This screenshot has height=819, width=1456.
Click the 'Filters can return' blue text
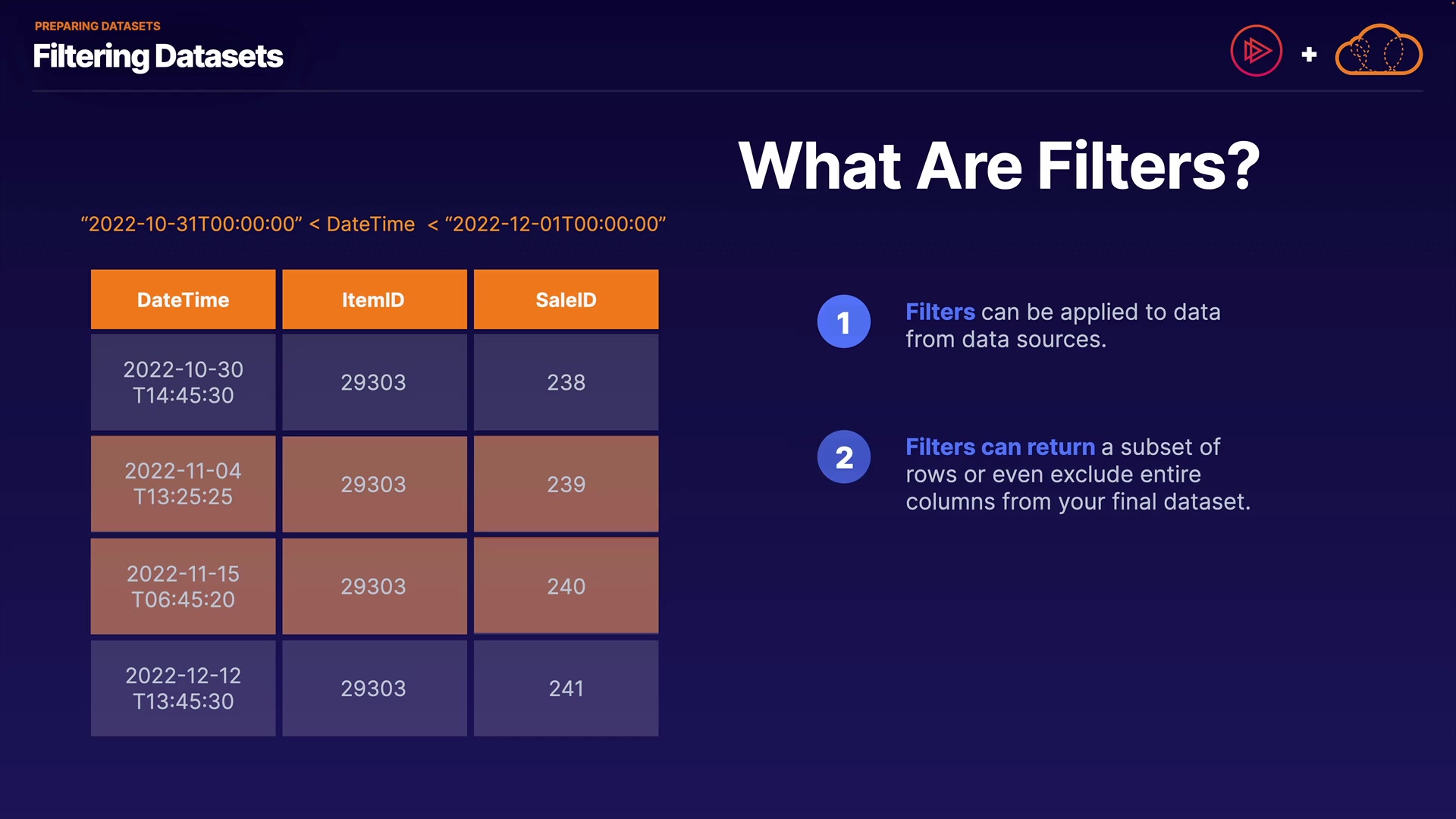(999, 447)
